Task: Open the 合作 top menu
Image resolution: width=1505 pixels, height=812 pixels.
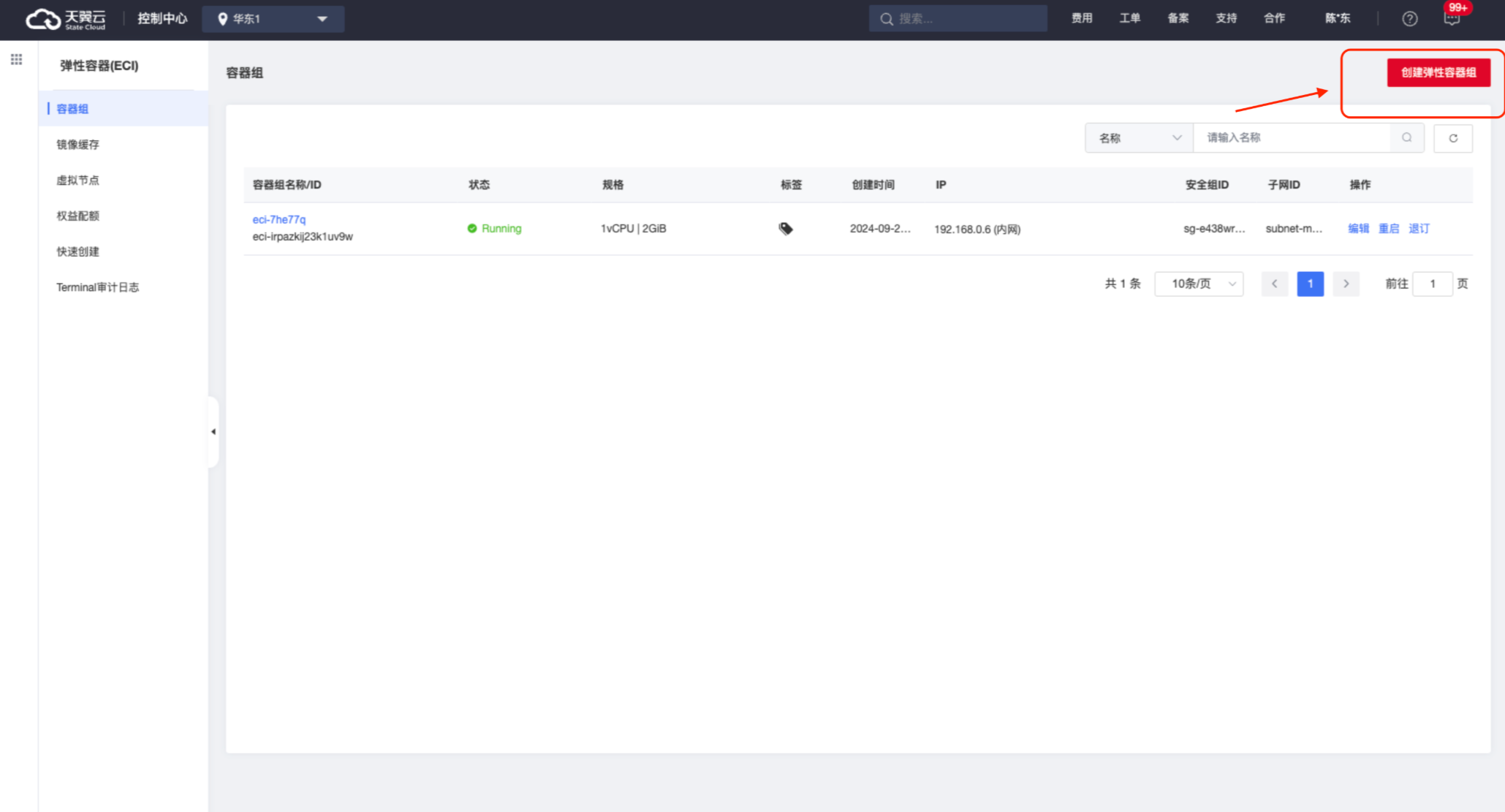Action: tap(1275, 18)
